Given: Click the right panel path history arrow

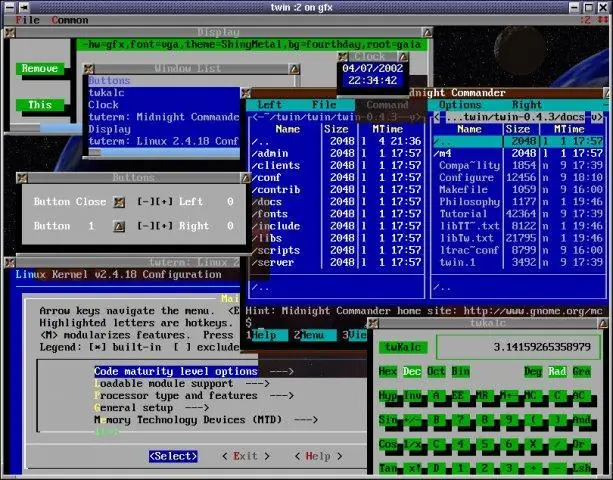Looking at the screenshot, I should 596,117.
